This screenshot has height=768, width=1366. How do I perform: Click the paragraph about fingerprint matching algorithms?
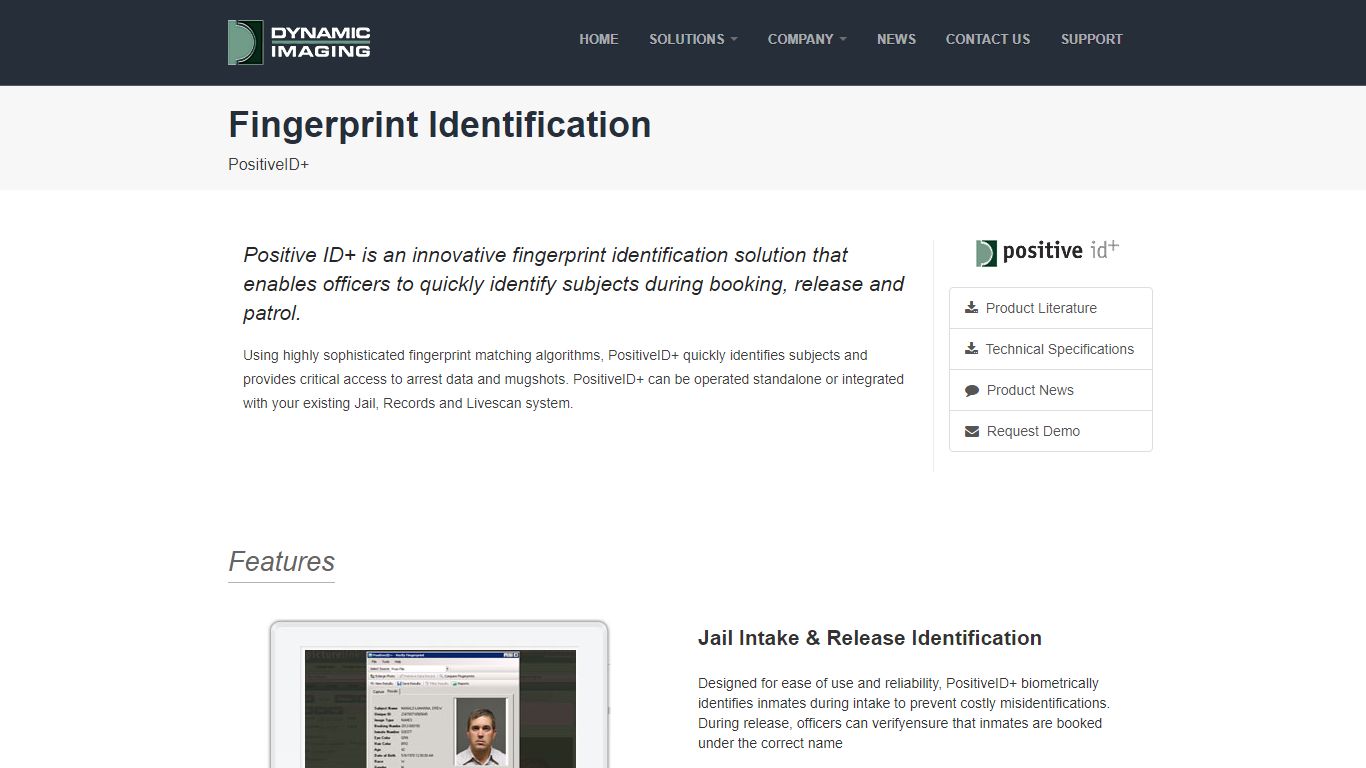click(573, 379)
